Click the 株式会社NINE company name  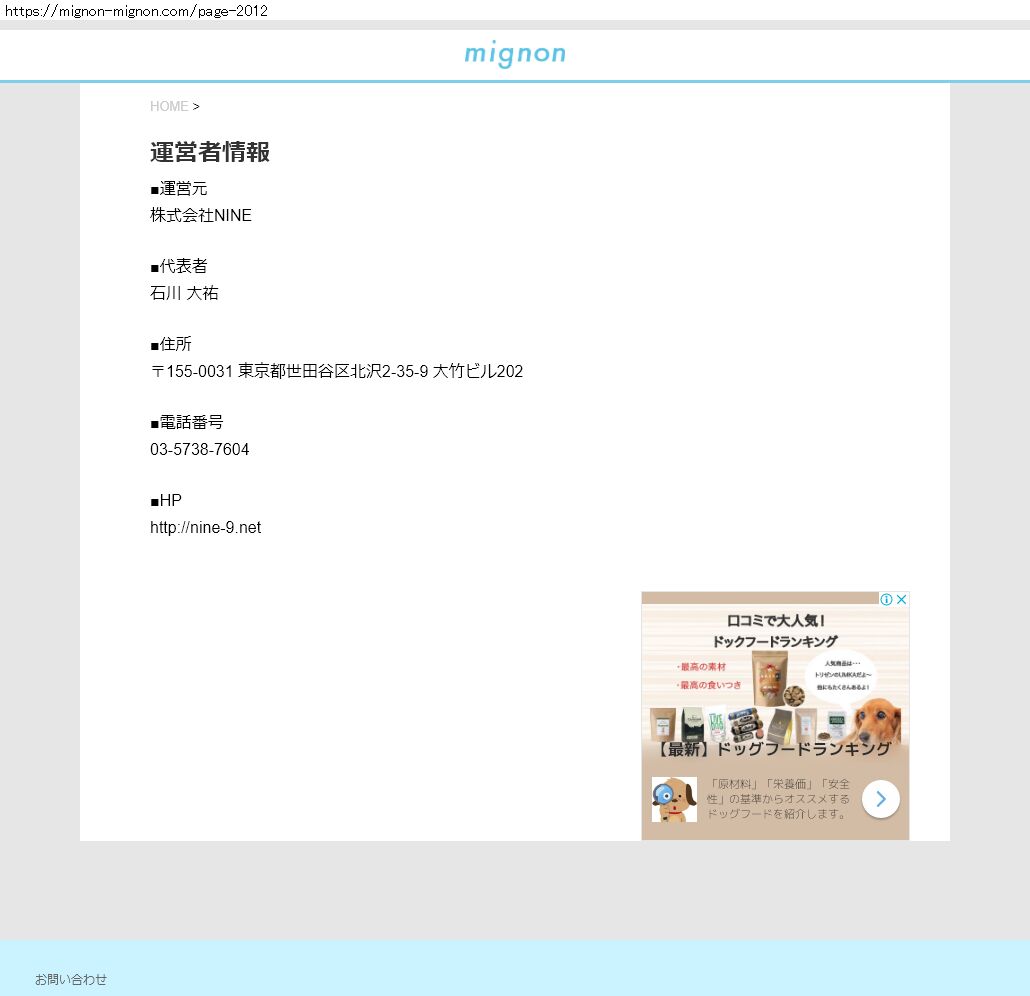[201, 215]
